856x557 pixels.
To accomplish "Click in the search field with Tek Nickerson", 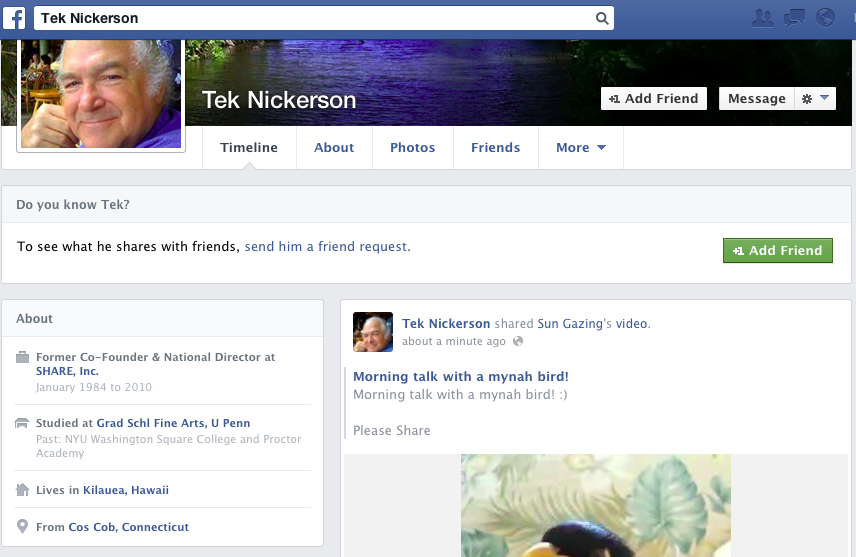I will (x=310, y=18).
